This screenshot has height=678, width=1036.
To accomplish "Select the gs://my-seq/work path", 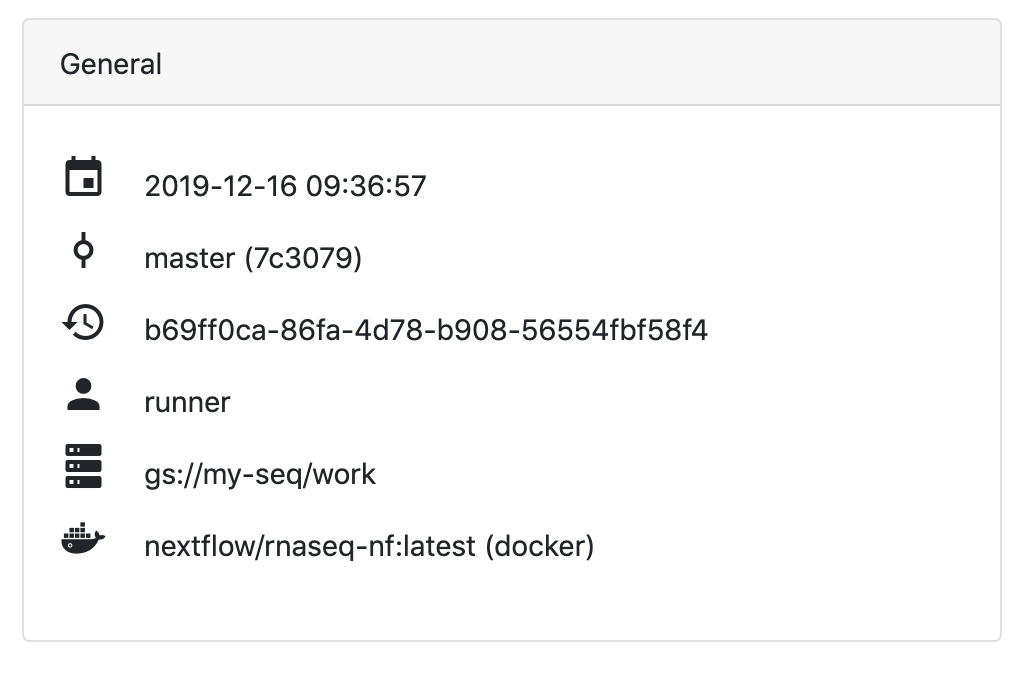I will pyautogui.click(x=260, y=474).
